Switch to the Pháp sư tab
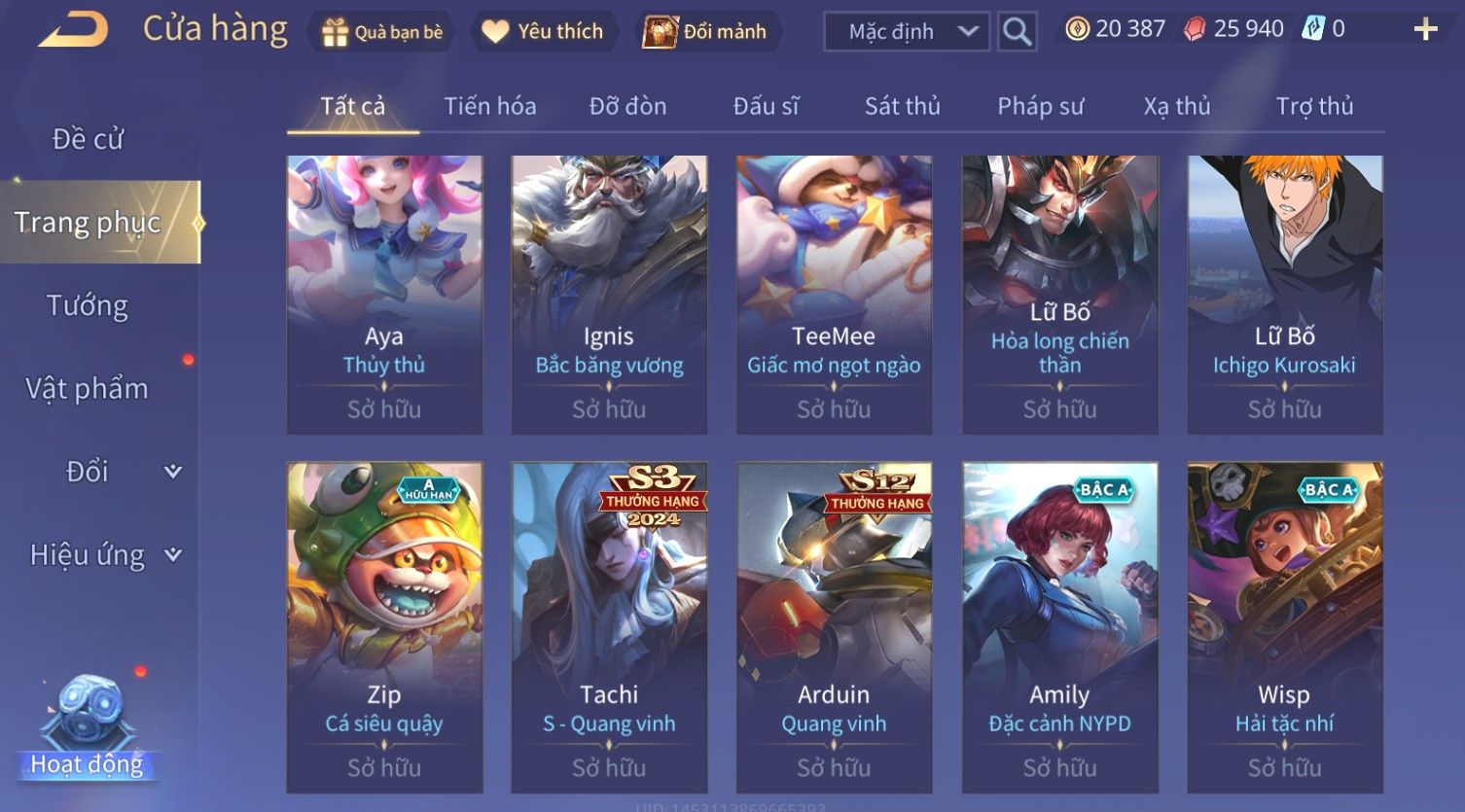Screen dimensions: 1465x812 pyautogui.click(x=1040, y=106)
